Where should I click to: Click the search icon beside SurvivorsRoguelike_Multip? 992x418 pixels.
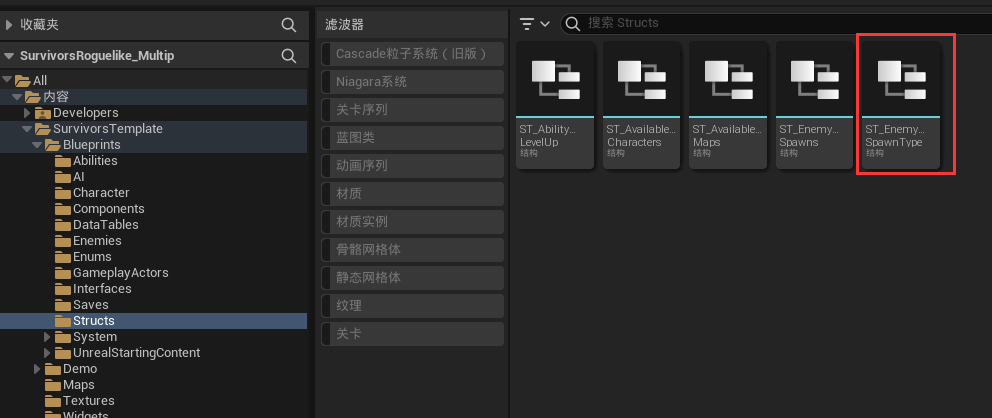[288, 56]
